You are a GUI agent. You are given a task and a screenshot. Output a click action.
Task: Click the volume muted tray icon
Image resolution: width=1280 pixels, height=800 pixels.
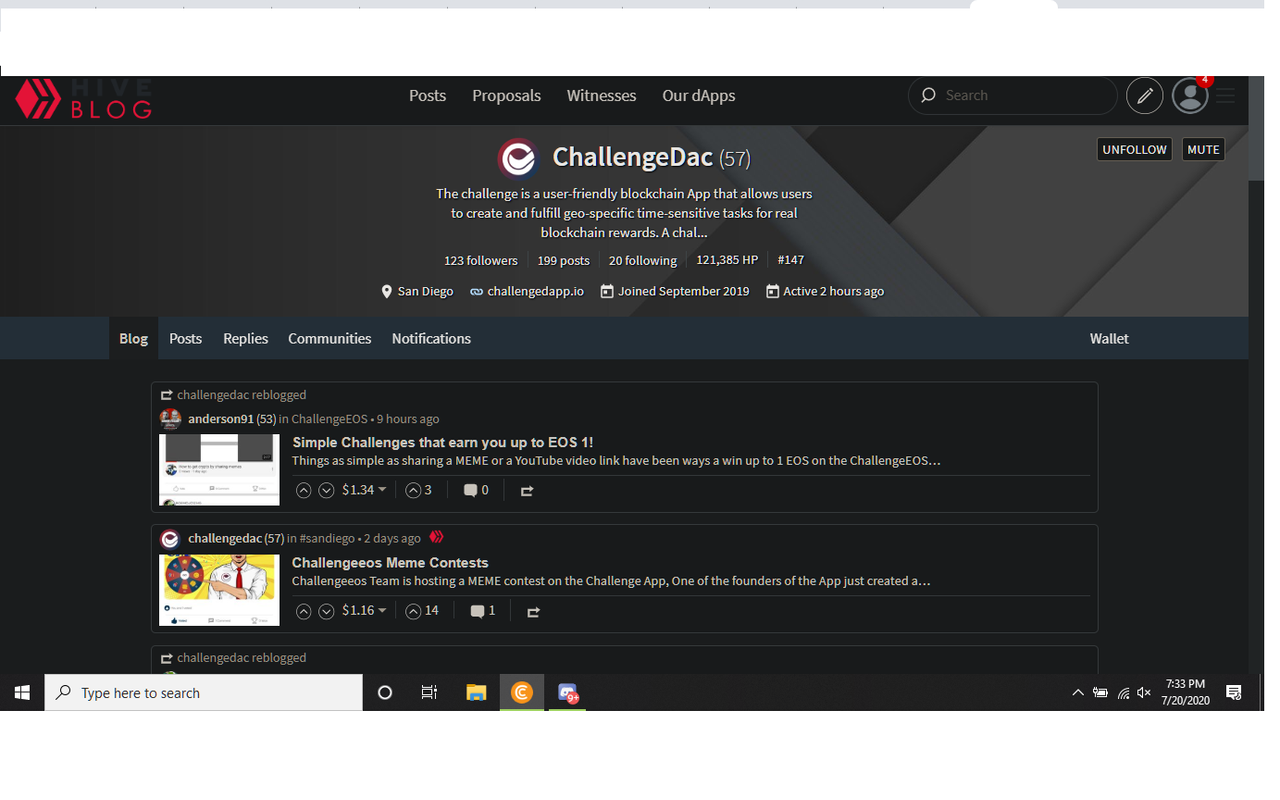click(1144, 692)
